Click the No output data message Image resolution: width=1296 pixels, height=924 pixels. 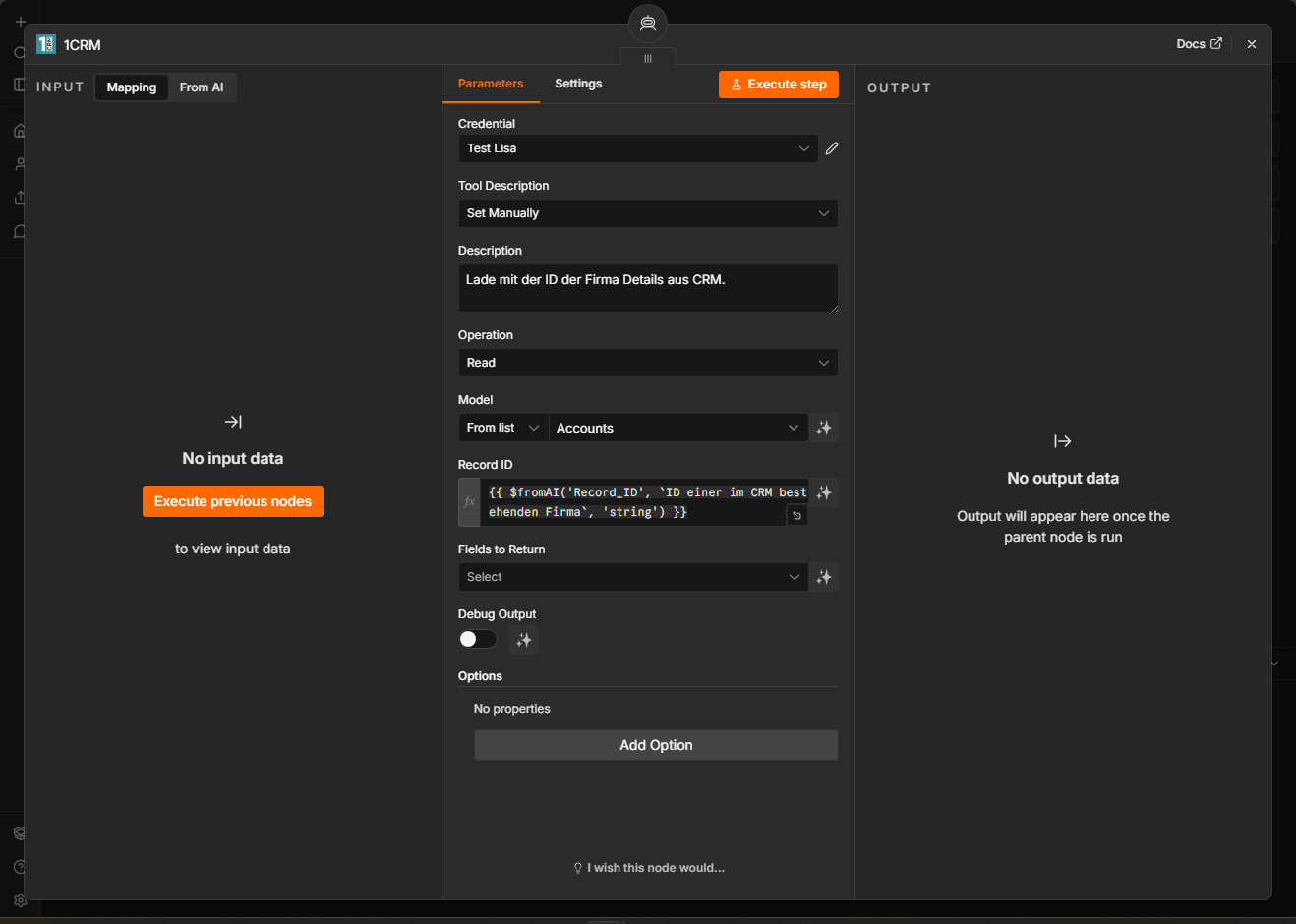[x=1063, y=479]
